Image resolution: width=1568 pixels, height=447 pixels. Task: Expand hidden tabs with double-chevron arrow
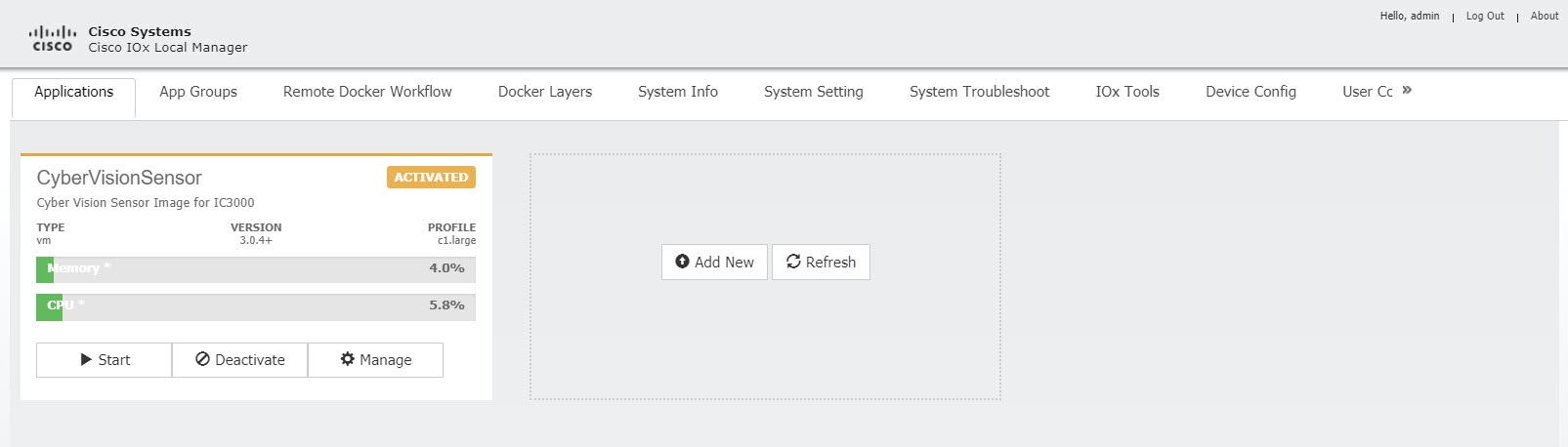(1407, 90)
